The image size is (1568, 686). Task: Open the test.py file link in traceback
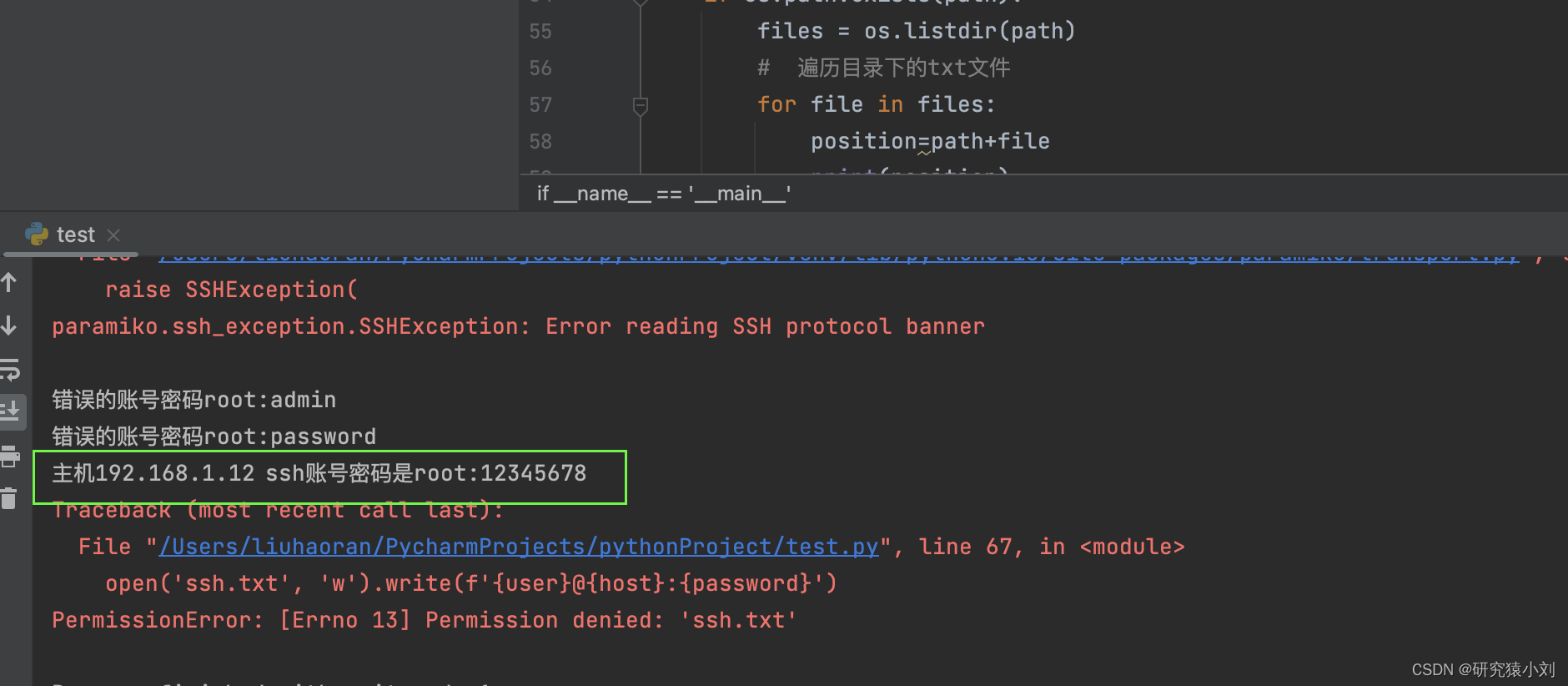[519, 547]
